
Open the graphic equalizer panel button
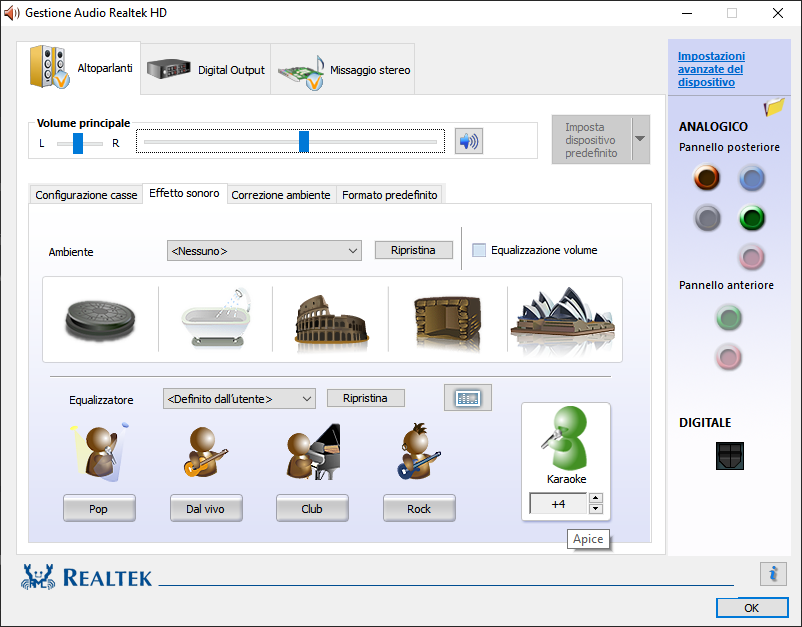click(468, 398)
